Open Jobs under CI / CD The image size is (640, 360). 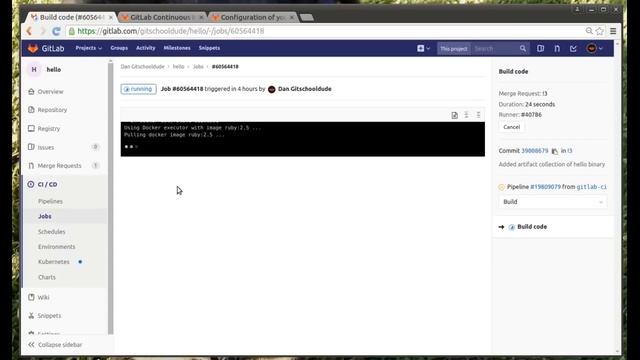(44, 216)
